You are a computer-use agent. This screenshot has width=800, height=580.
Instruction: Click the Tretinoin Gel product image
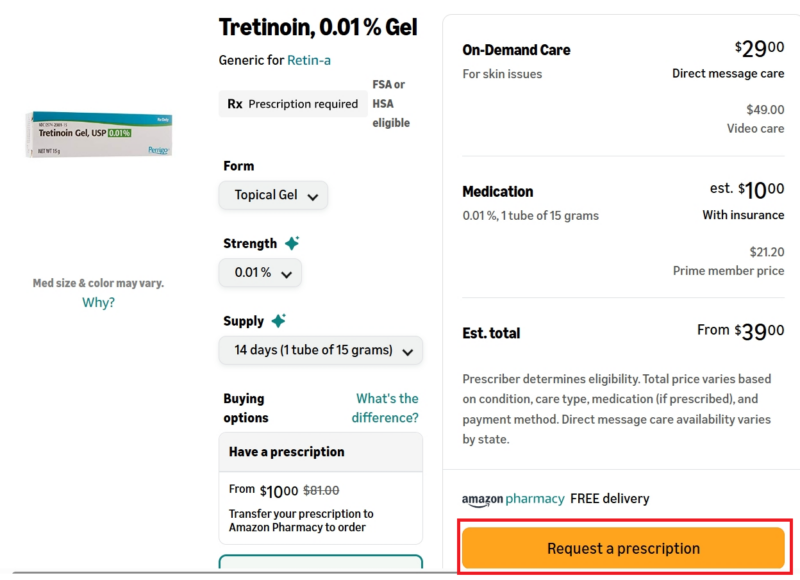point(99,134)
